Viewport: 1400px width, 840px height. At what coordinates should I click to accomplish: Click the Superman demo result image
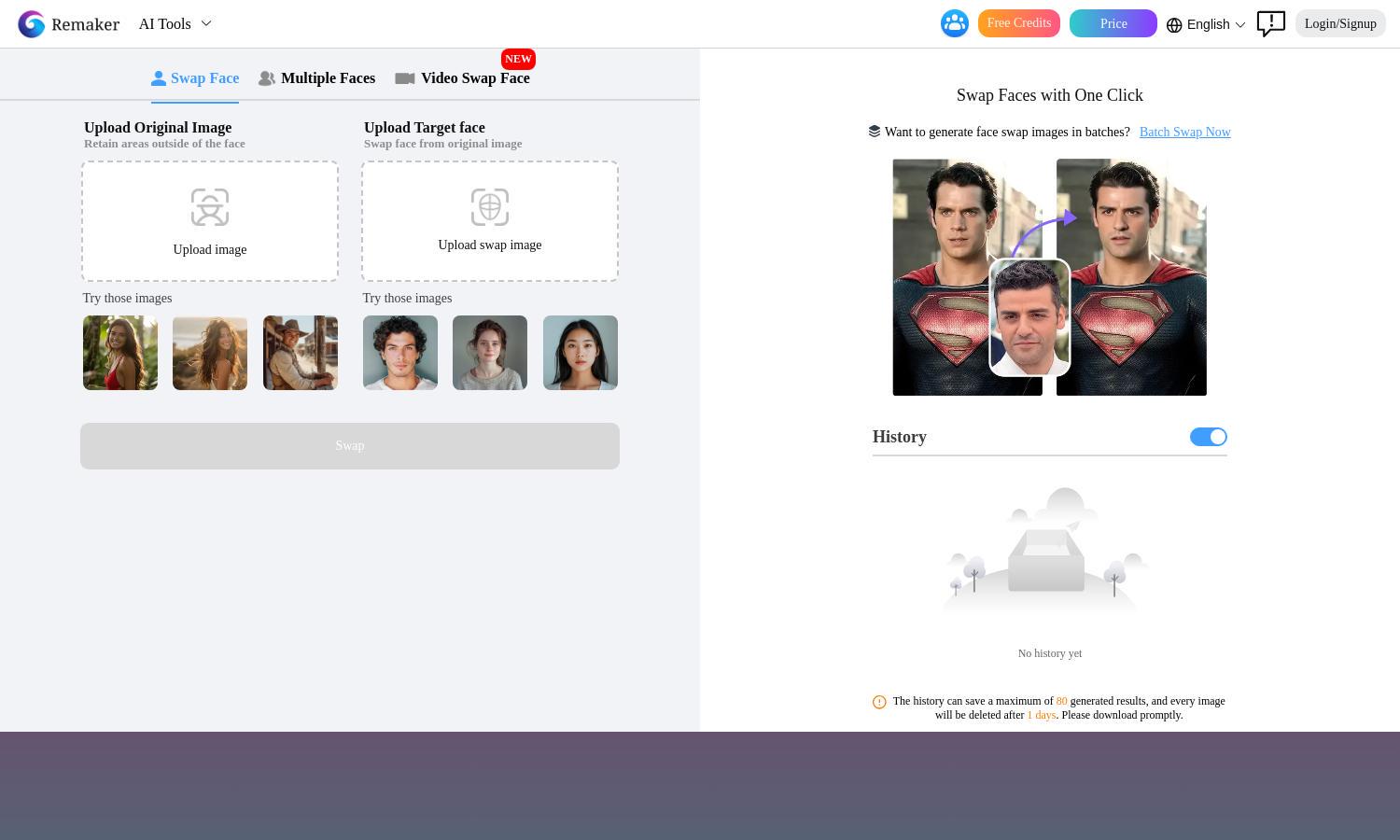tap(1131, 277)
